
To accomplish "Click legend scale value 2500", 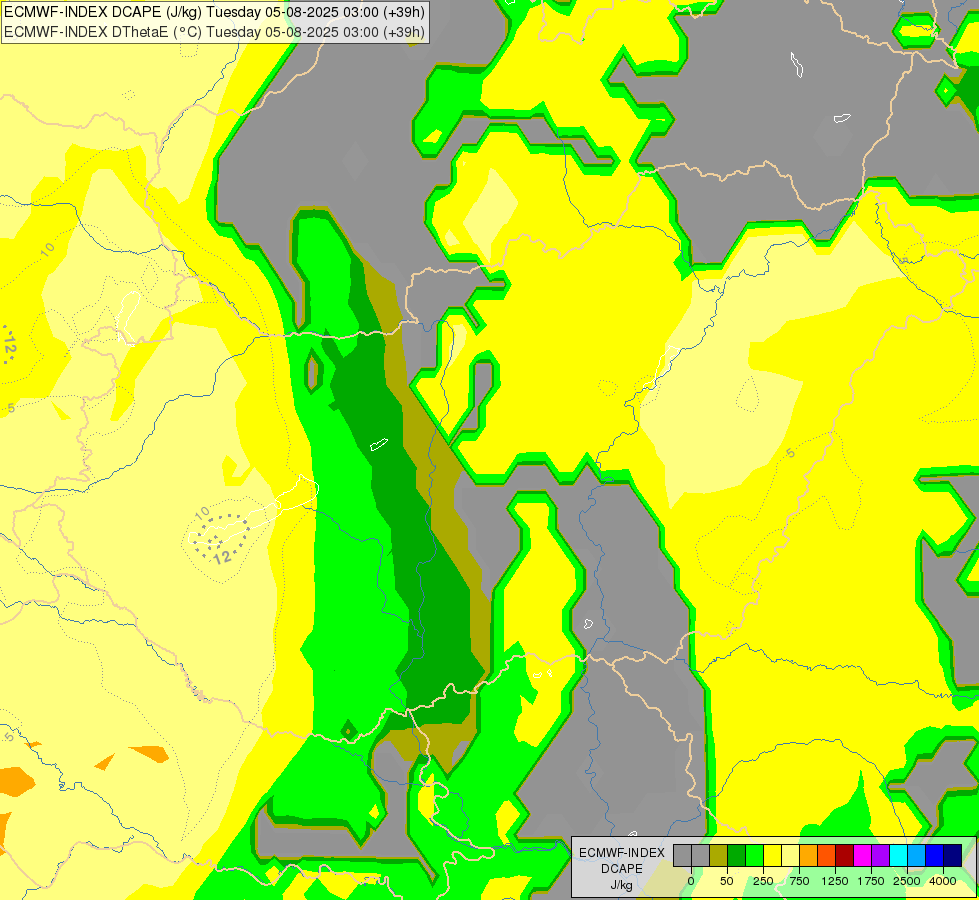I will point(907,881).
